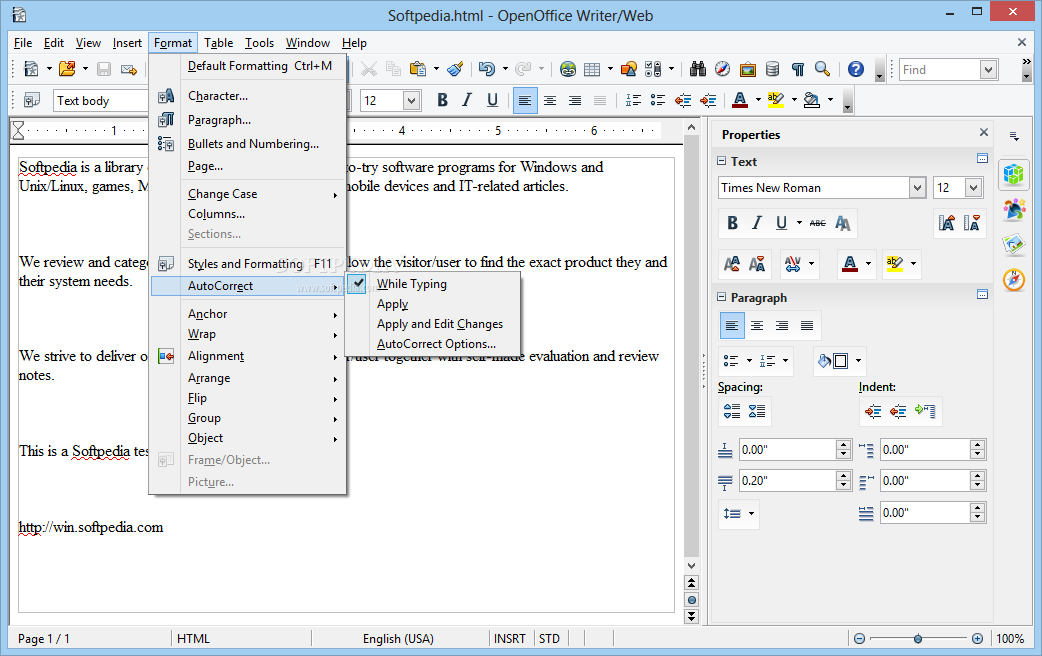Choose Apply and Edit Changes menu entry
1042x656 pixels.
pyautogui.click(x=435, y=324)
